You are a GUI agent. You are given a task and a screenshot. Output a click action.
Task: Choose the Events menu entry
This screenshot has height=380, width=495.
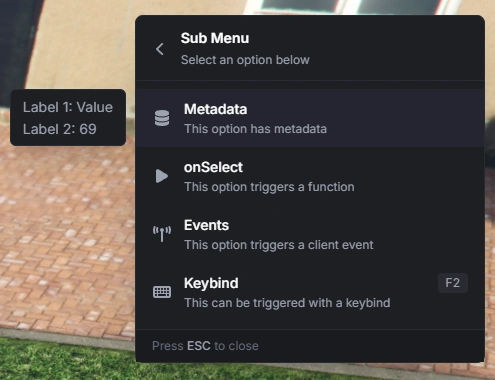[310, 234]
